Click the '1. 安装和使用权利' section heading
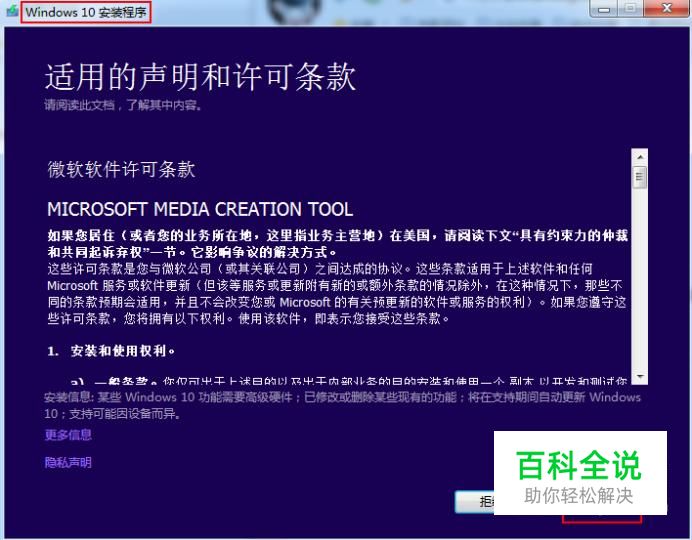This screenshot has width=692, height=540. tap(111, 351)
